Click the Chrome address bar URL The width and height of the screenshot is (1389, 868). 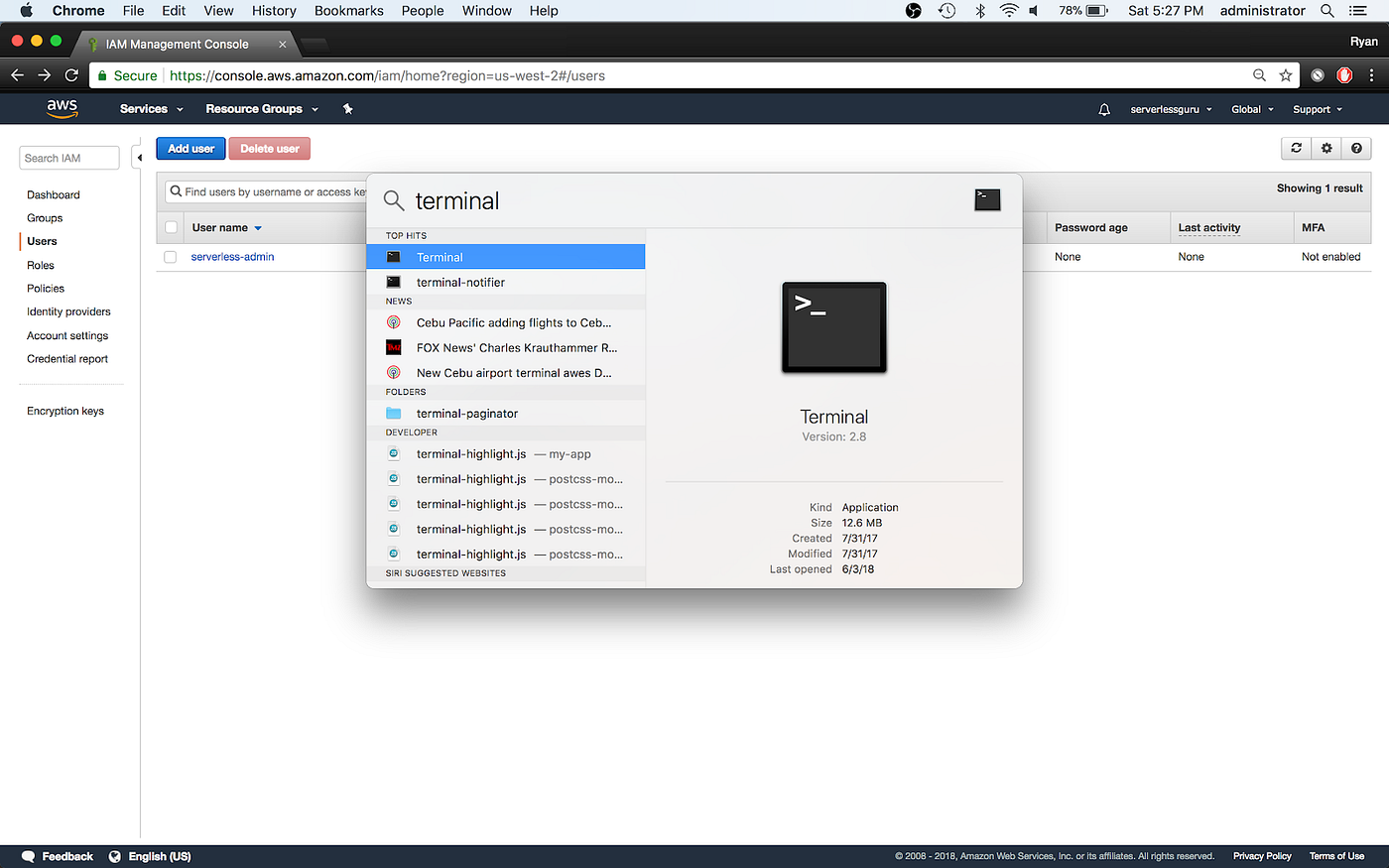coord(387,75)
